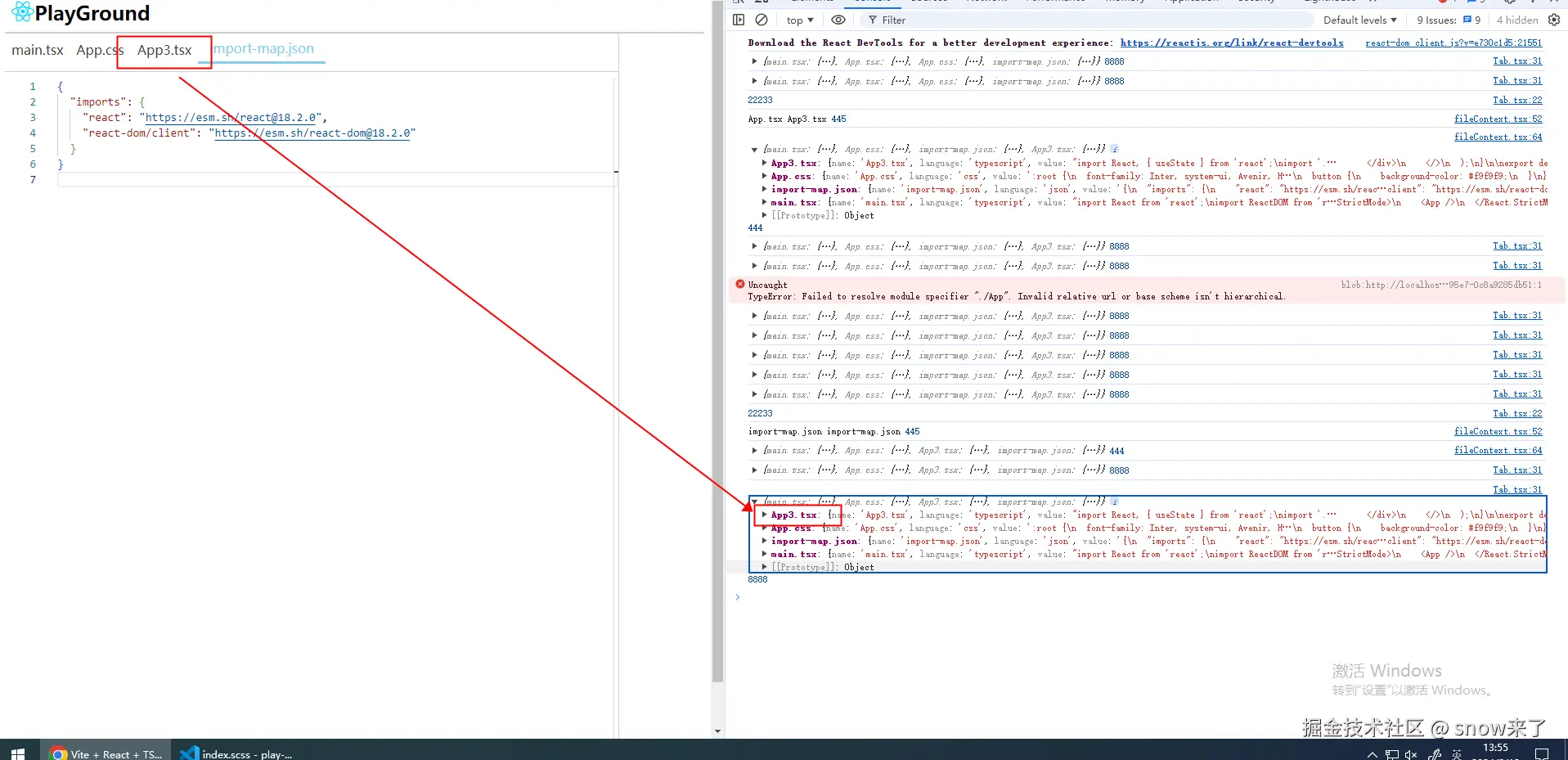This screenshot has height=760, width=1568.
Task: Open the esm.sh/react-dom@18.2.0 URL in the editor
Action: (312, 133)
